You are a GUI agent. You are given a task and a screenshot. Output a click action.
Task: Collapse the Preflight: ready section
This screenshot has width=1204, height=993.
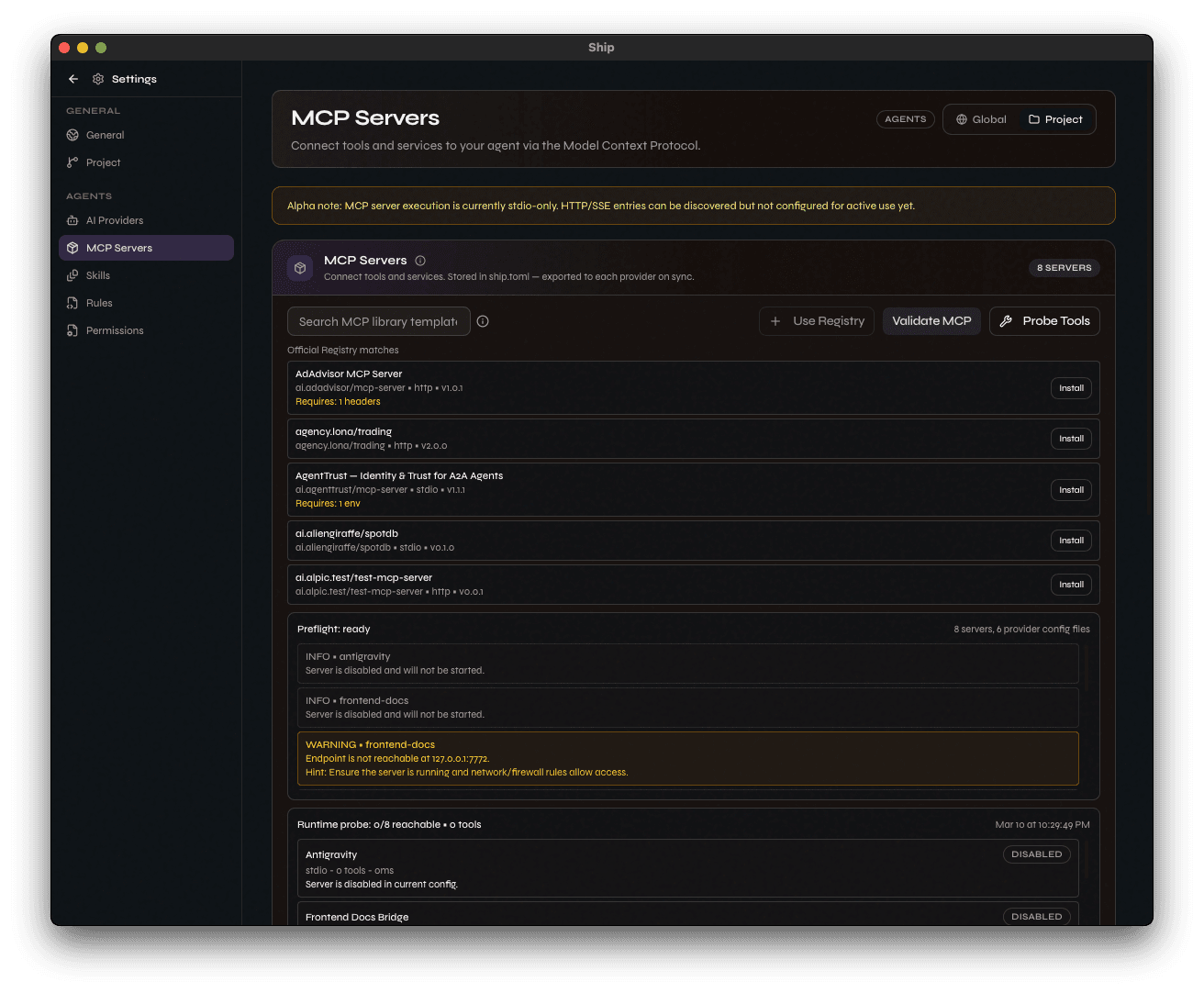click(333, 629)
